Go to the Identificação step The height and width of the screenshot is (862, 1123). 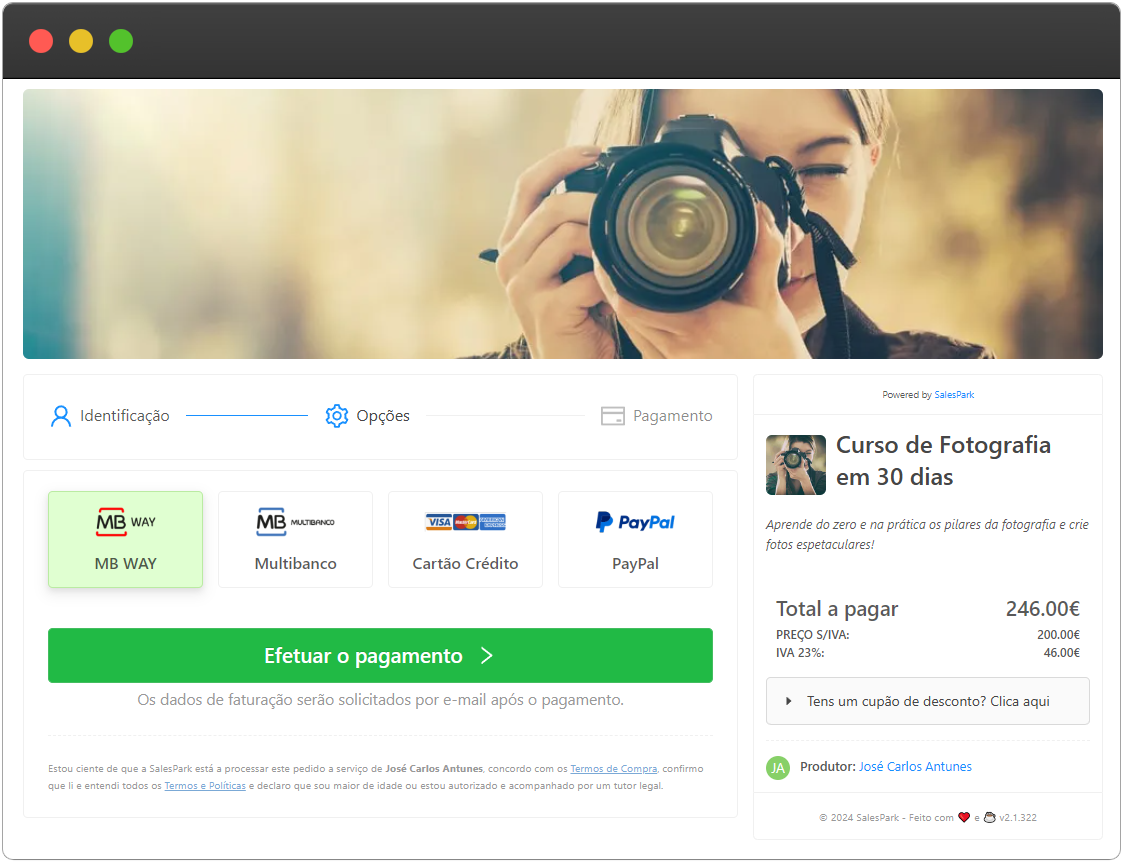tap(124, 416)
